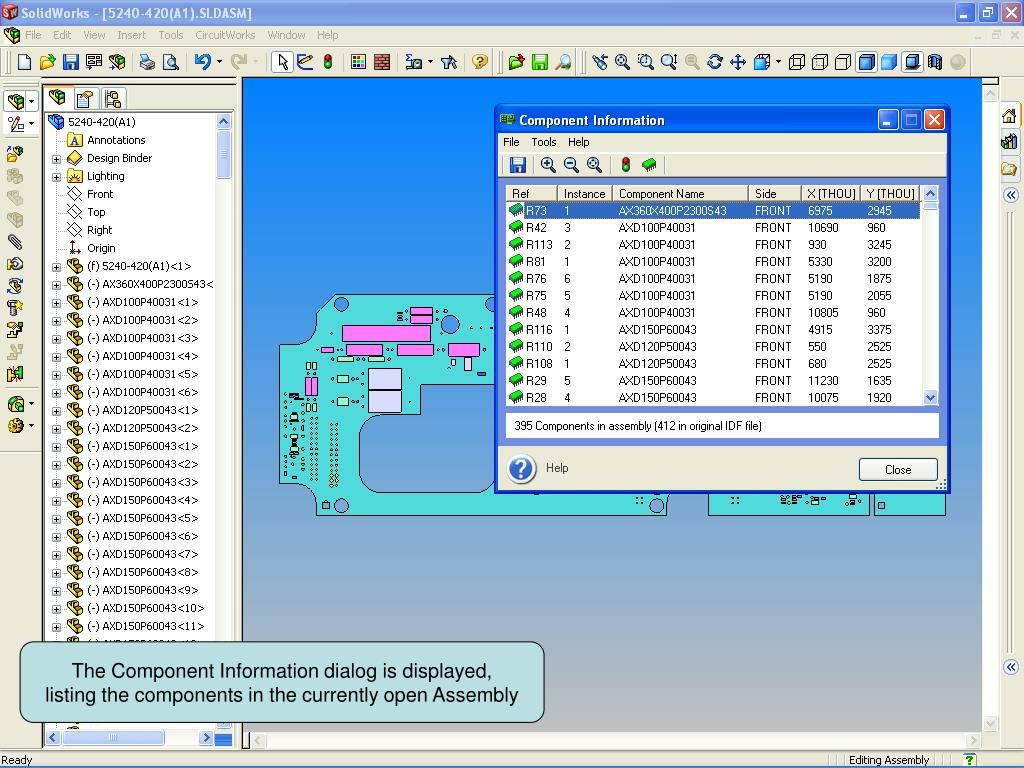Screen dimensions: 1024x768
Task: Expand the AXD100P40031<1> component node
Action: (x=56, y=303)
